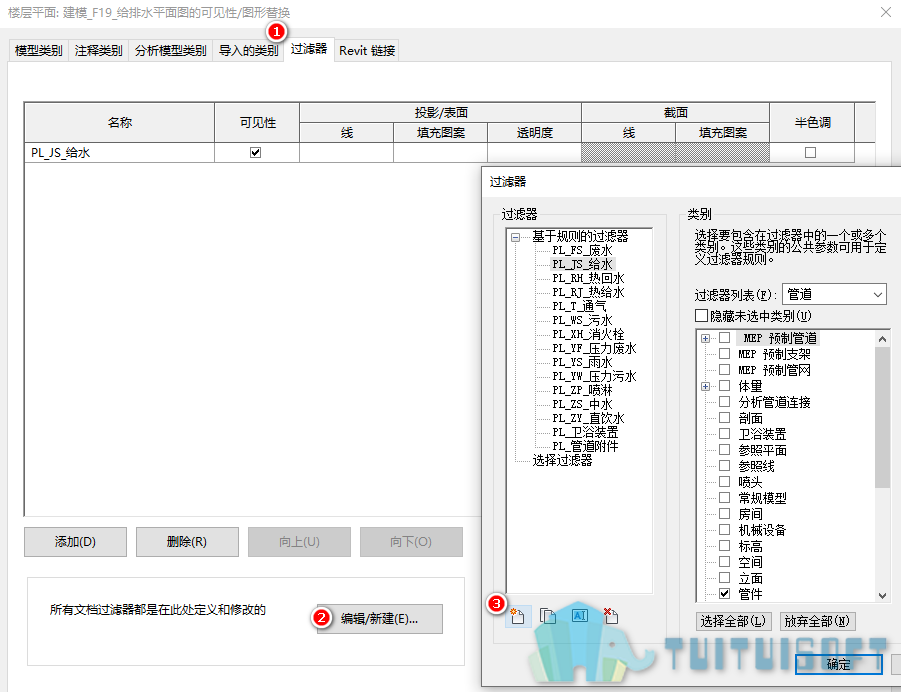
Task: Click the 添加(D) button
Action: point(75,541)
